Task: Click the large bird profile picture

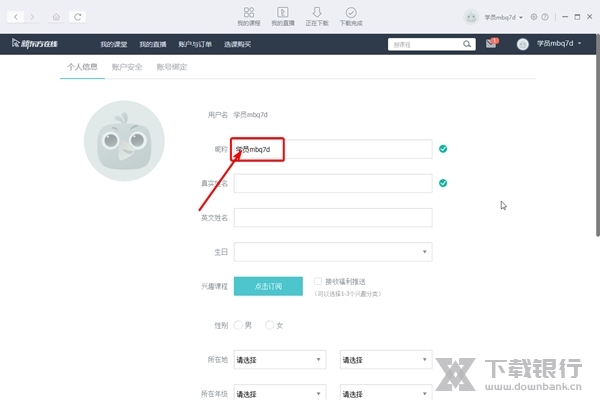Action: [124, 140]
